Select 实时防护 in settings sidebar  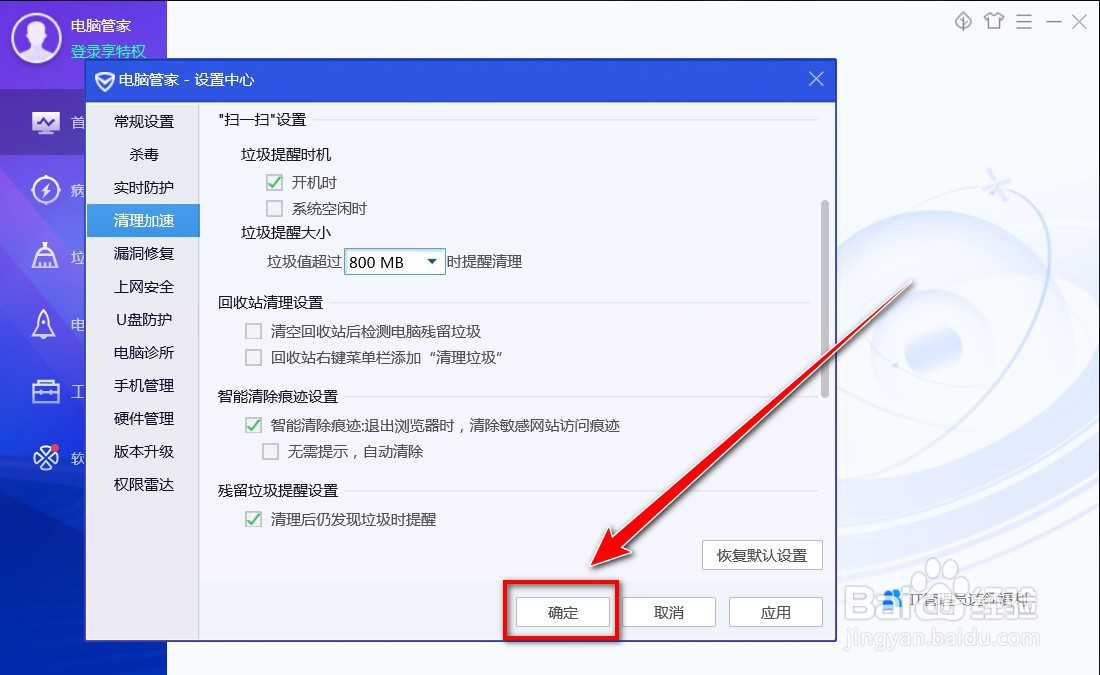tap(144, 187)
